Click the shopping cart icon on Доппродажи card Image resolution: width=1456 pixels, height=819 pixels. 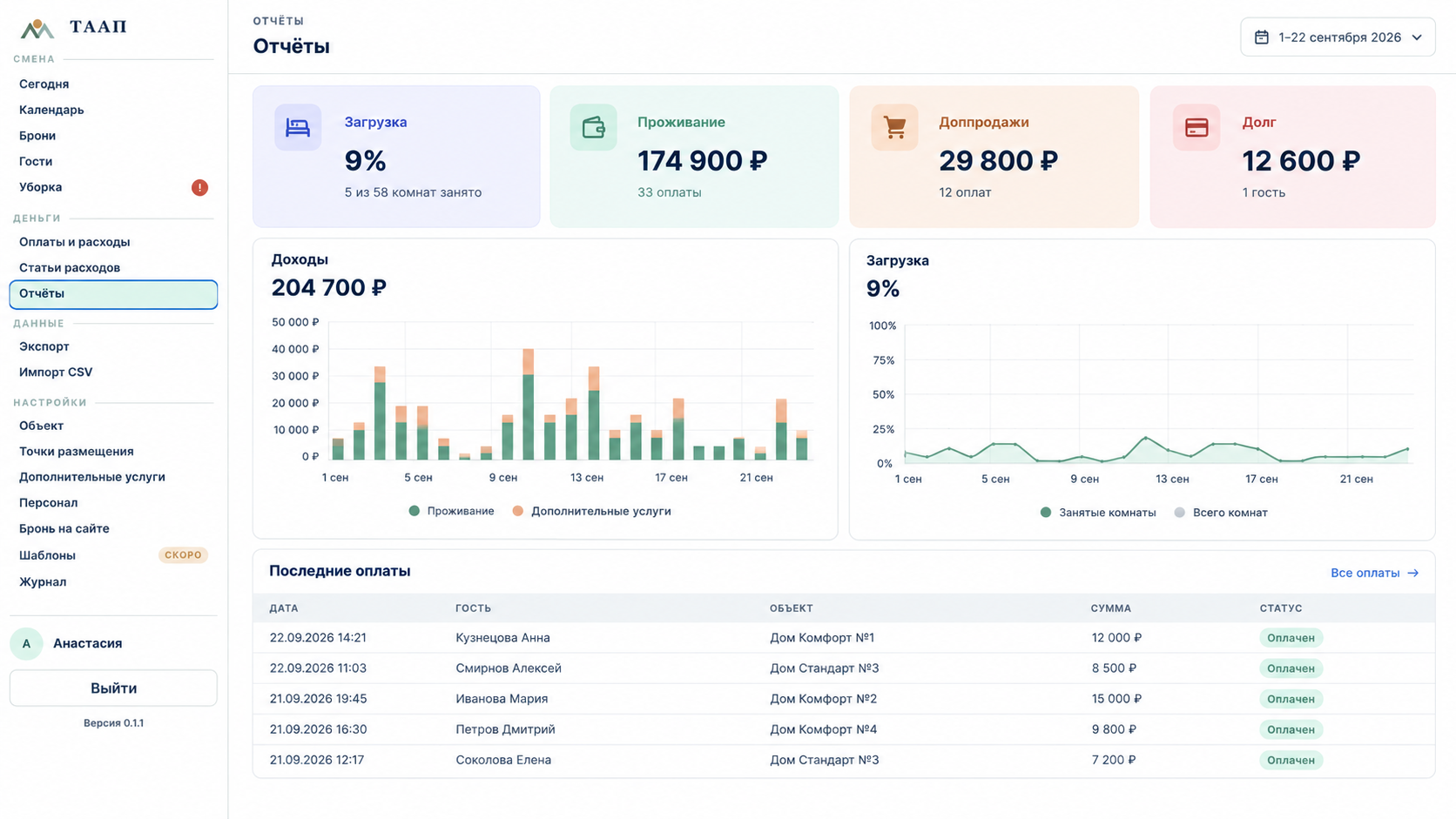[x=894, y=127]
